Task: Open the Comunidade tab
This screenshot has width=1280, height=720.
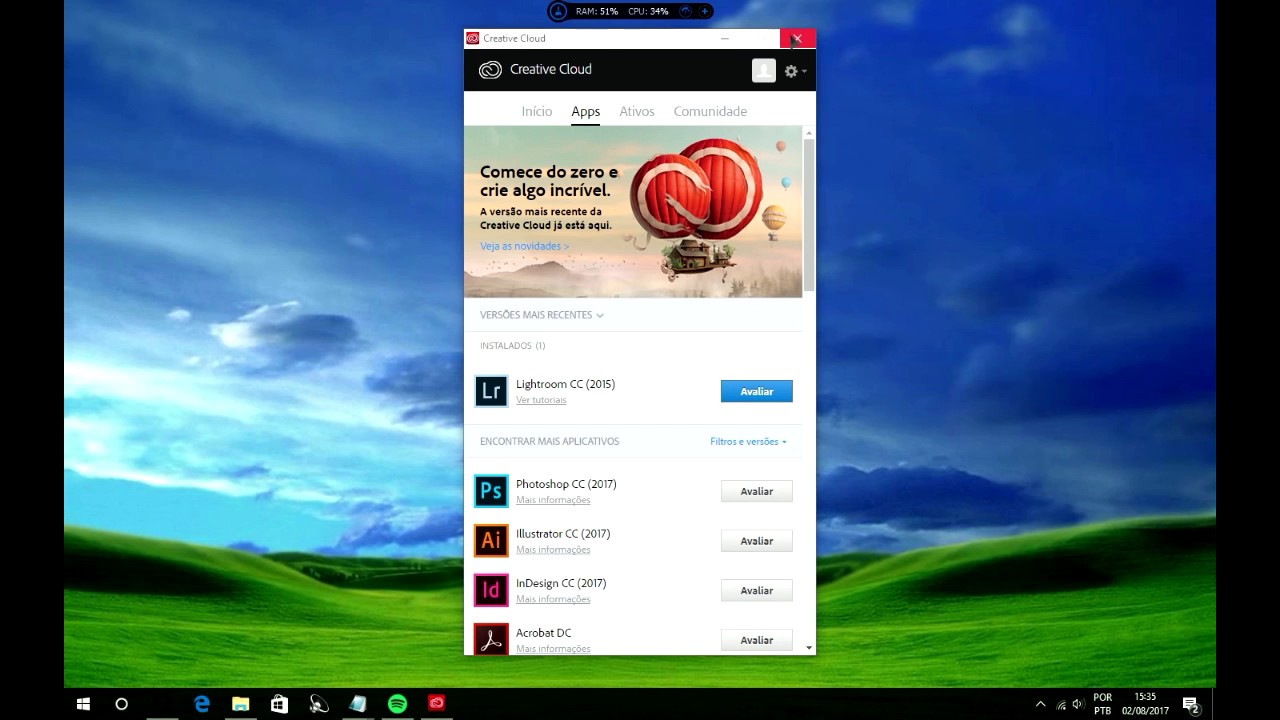Action: [710, 111]
